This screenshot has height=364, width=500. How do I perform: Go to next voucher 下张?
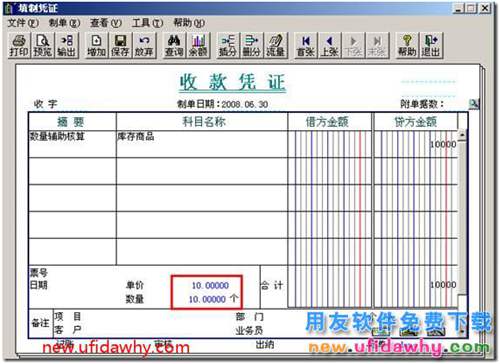353,45
